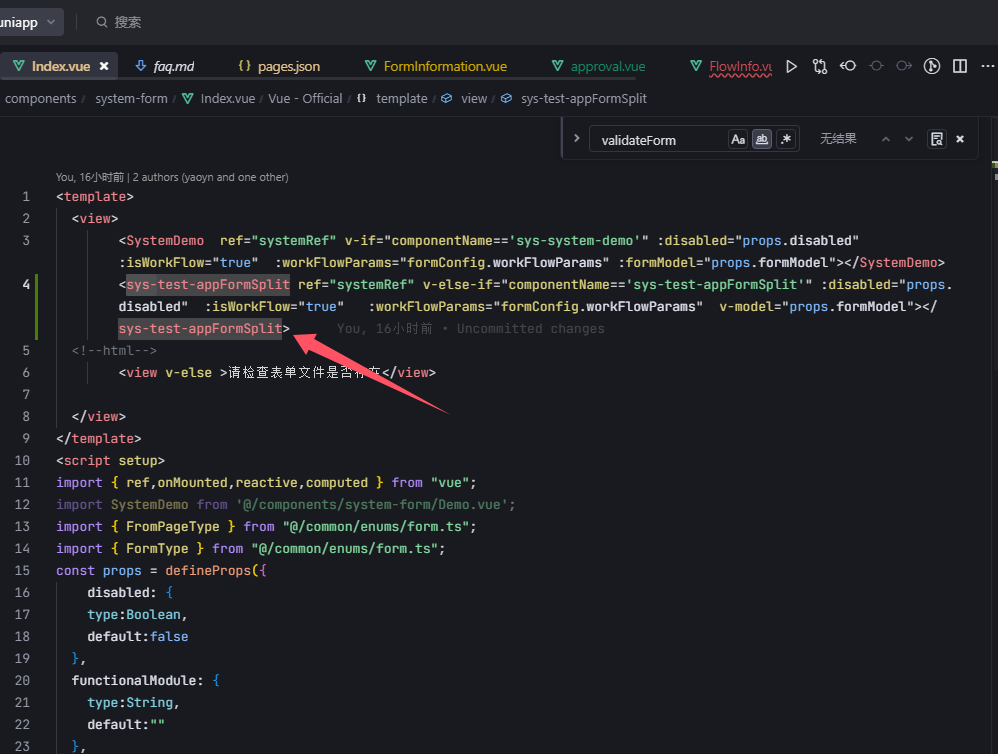The width and height of the screenshot is (998, 754).
Task: Toggle Match Whole Word option
Action: pyautogui.click(x=762, y=140)
